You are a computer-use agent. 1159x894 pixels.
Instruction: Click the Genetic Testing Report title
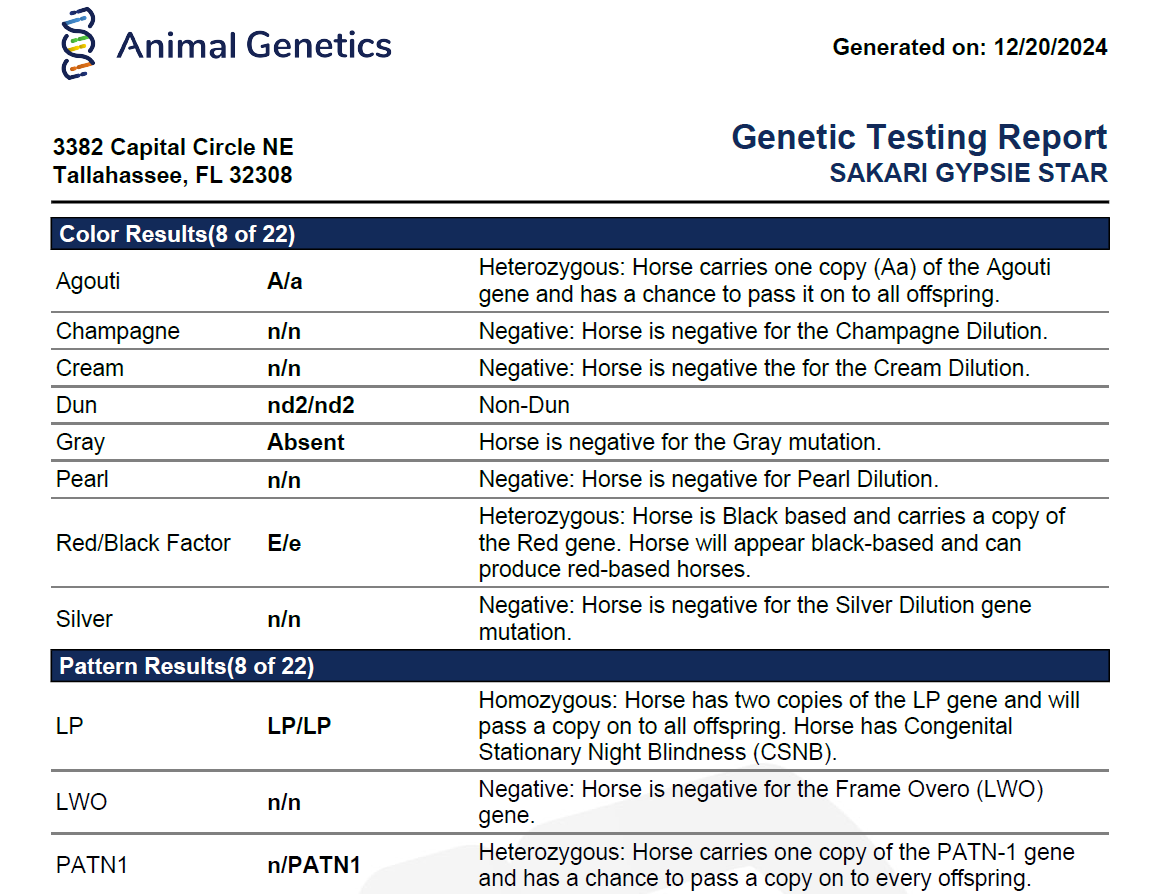click(x=919, y=137)
